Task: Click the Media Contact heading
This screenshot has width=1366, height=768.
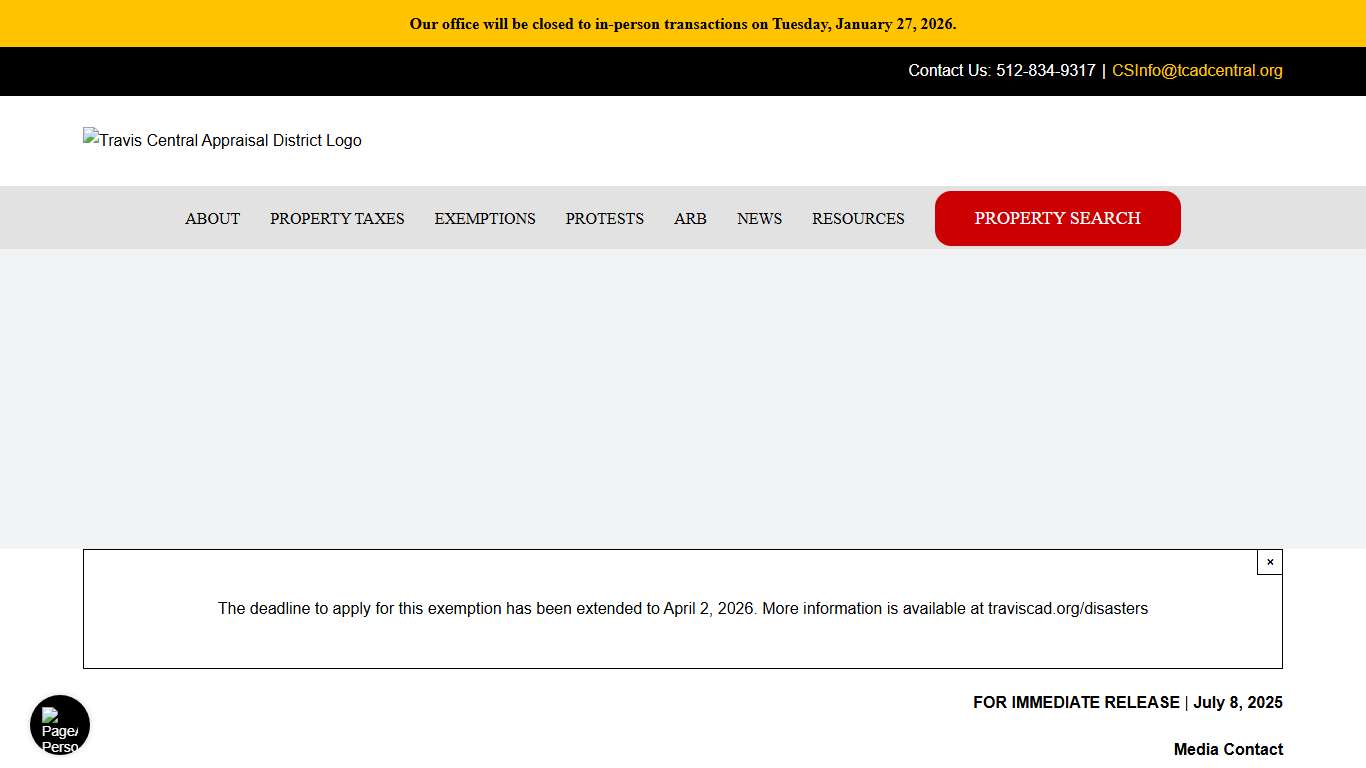Action: 1228,750
